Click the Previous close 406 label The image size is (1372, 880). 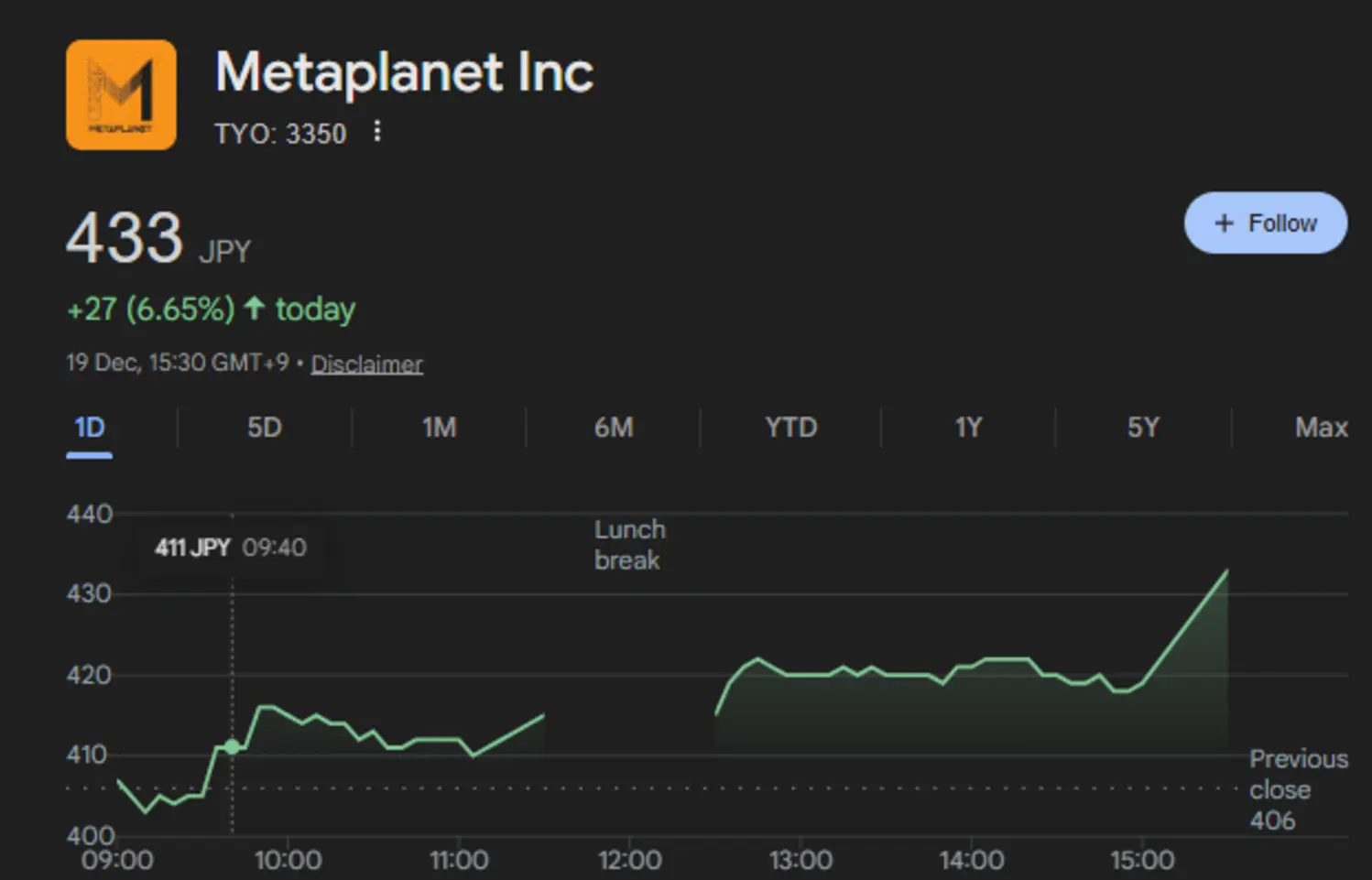pos(1297,788)
